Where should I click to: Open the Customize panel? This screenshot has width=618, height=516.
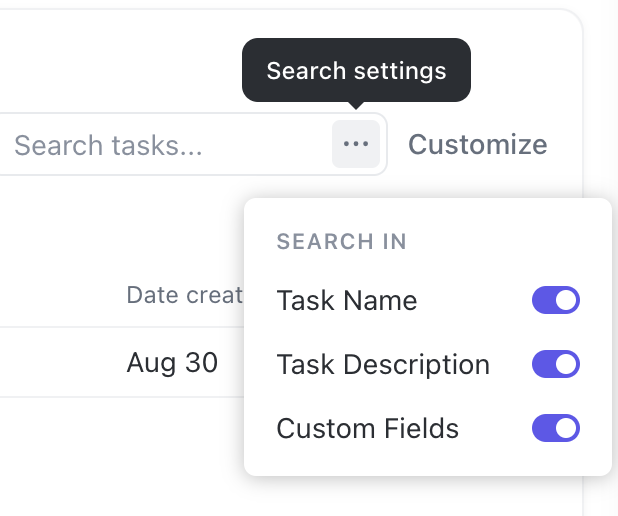click(477, 145)
